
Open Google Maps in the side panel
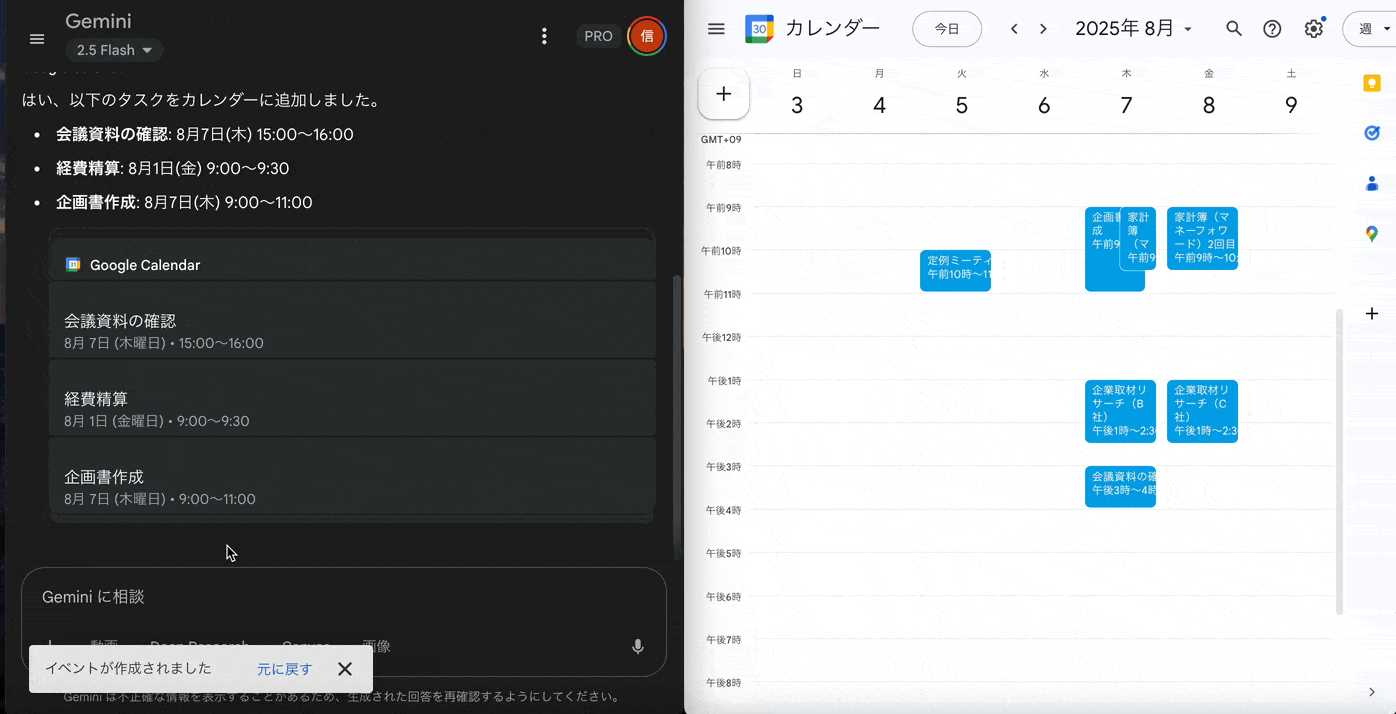(x=1372, y=234)
